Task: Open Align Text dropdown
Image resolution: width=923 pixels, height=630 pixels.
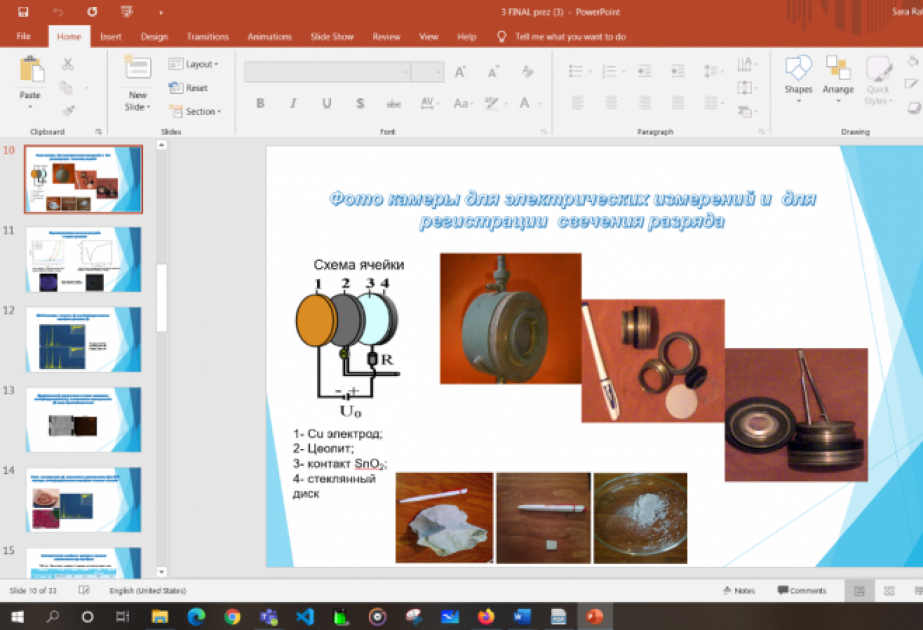Action: 746,88
